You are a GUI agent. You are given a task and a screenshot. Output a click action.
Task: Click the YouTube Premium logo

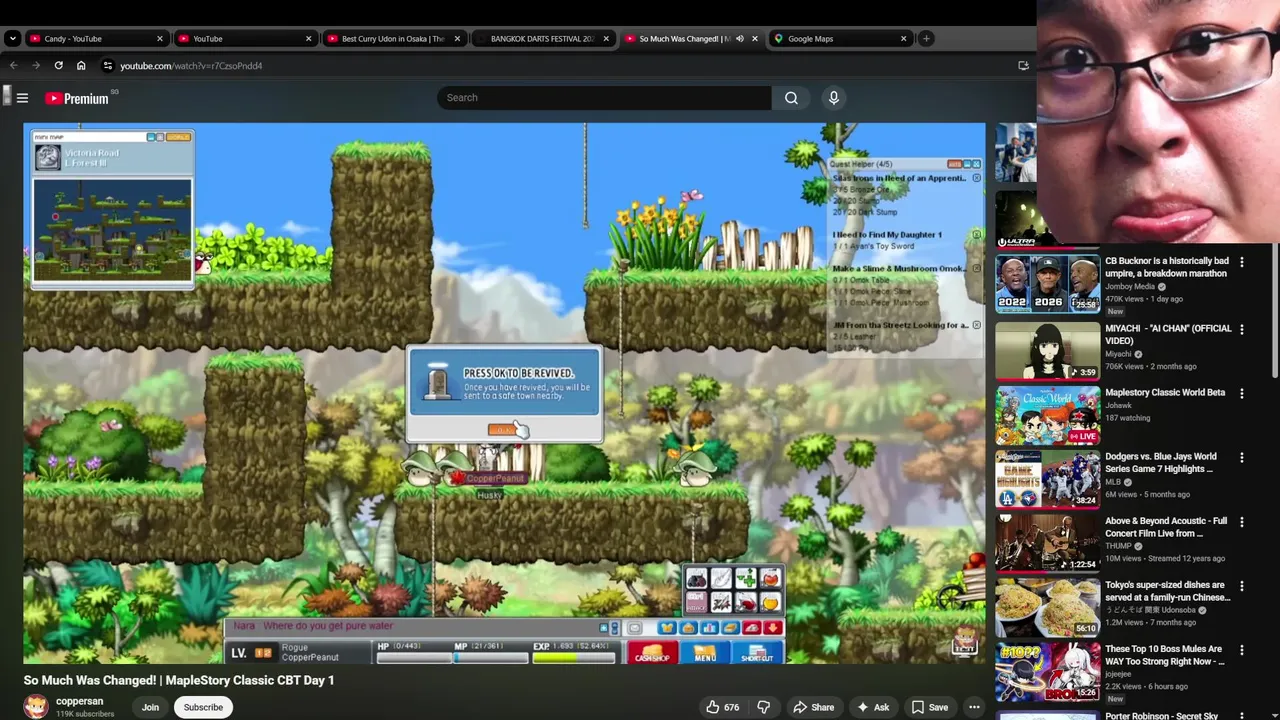click(x=77, y=98)
